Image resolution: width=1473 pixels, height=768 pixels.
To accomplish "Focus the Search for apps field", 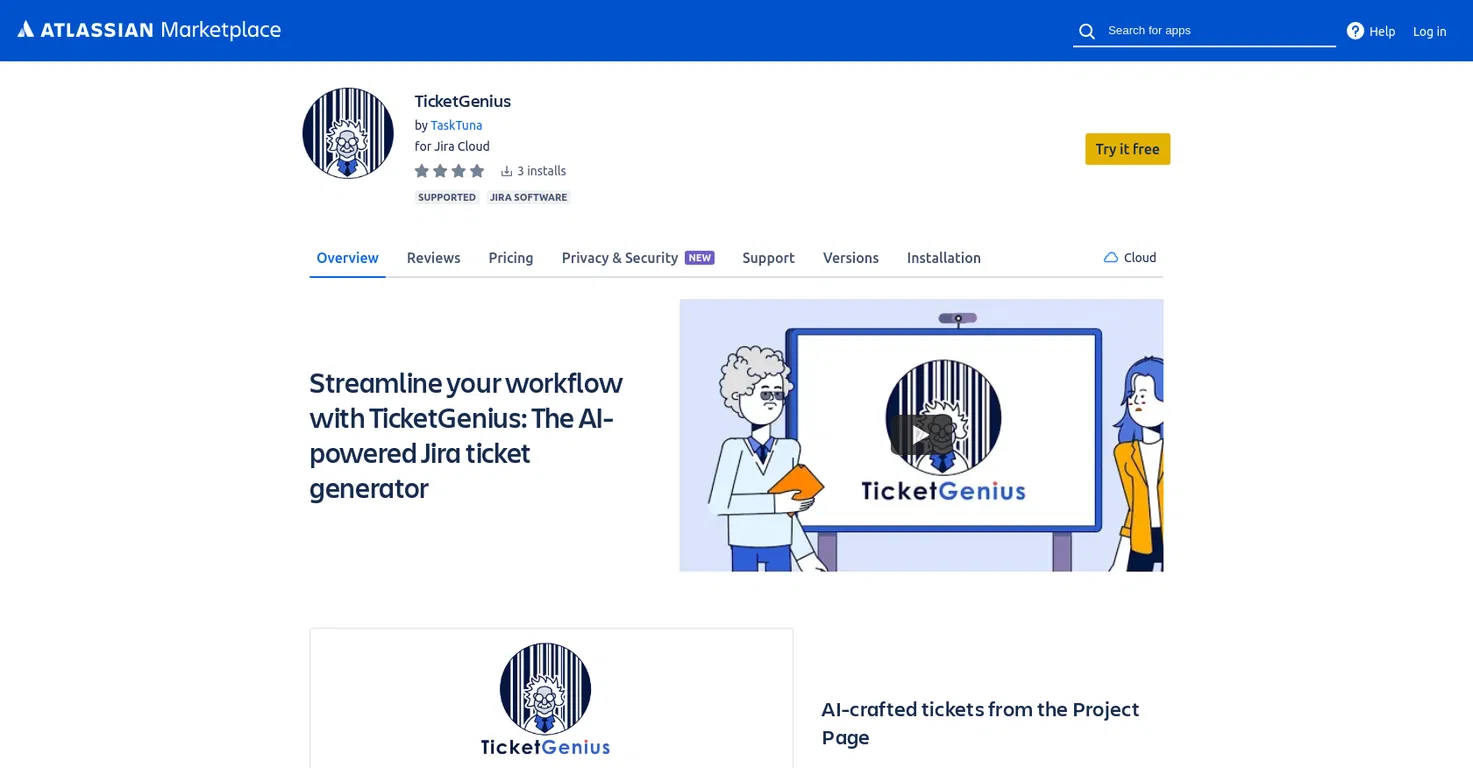I will click(1218, 30).
